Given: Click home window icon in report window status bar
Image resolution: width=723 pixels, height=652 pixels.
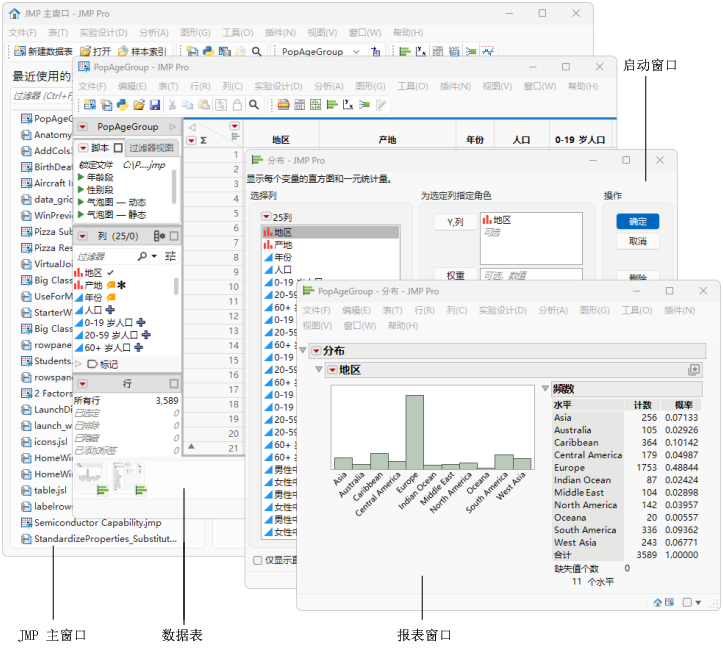Looking at the screenshot, I should point(658,602).
